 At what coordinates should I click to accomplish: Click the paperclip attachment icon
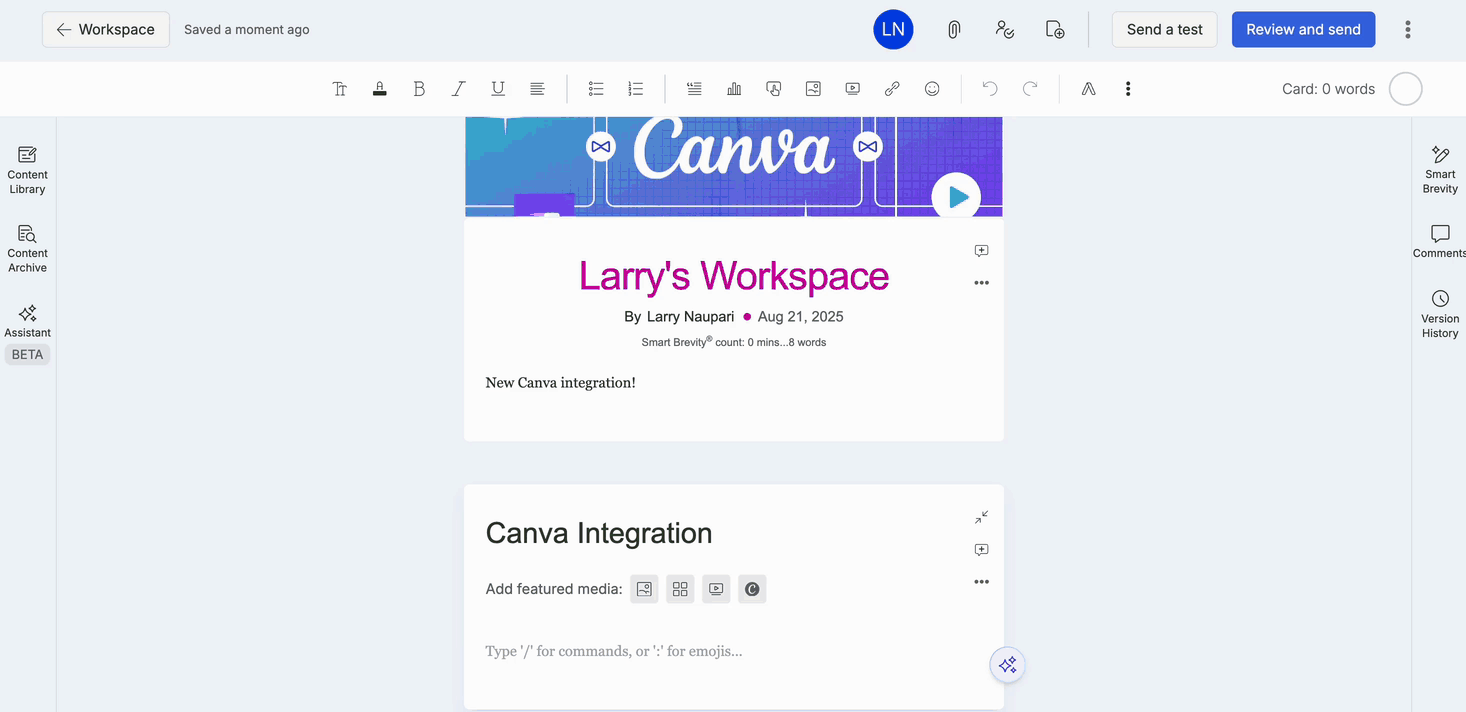tap(954, 30)
